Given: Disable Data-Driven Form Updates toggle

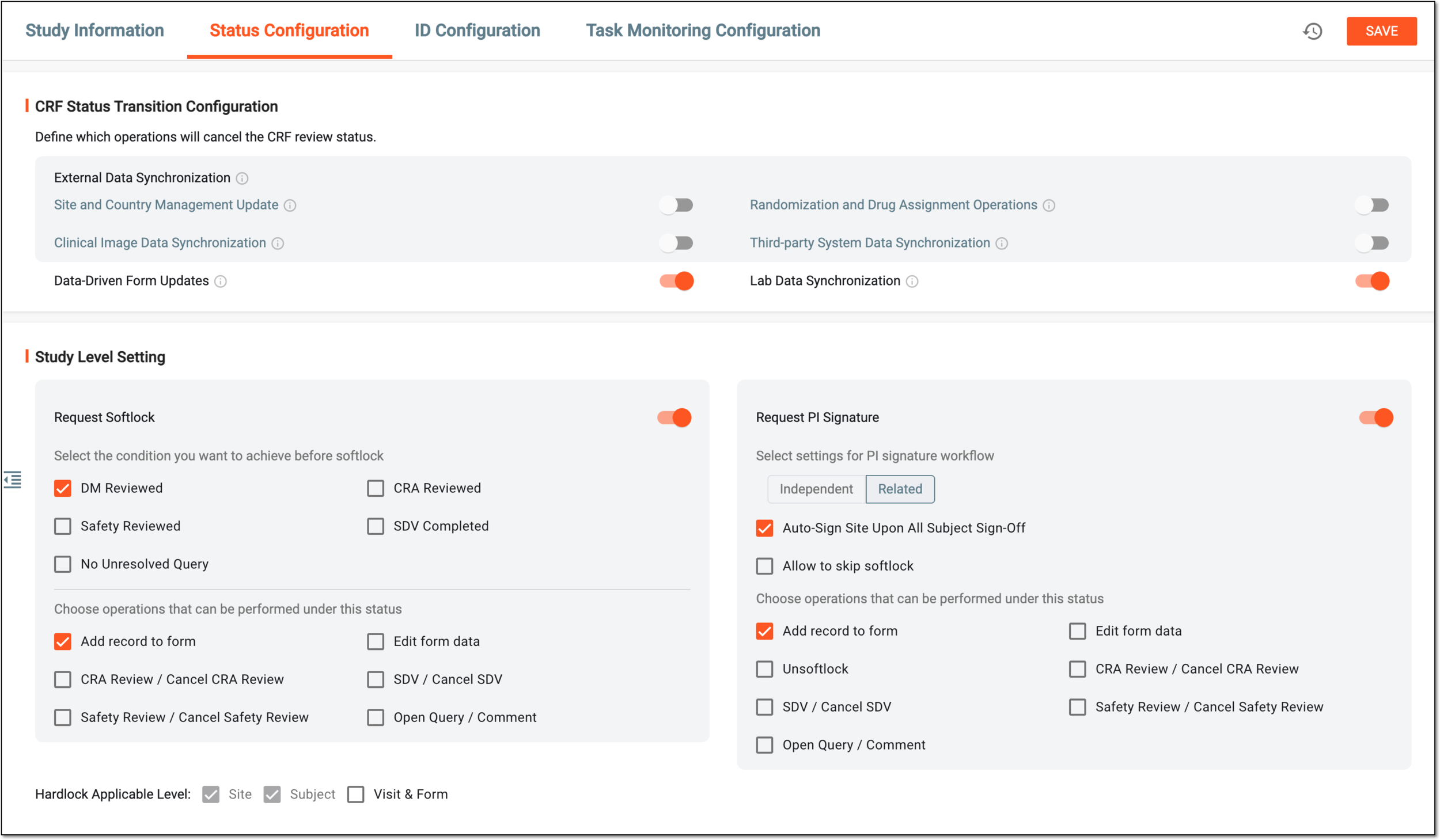Looking at the screenshot, I should click(x=676, y=281).
